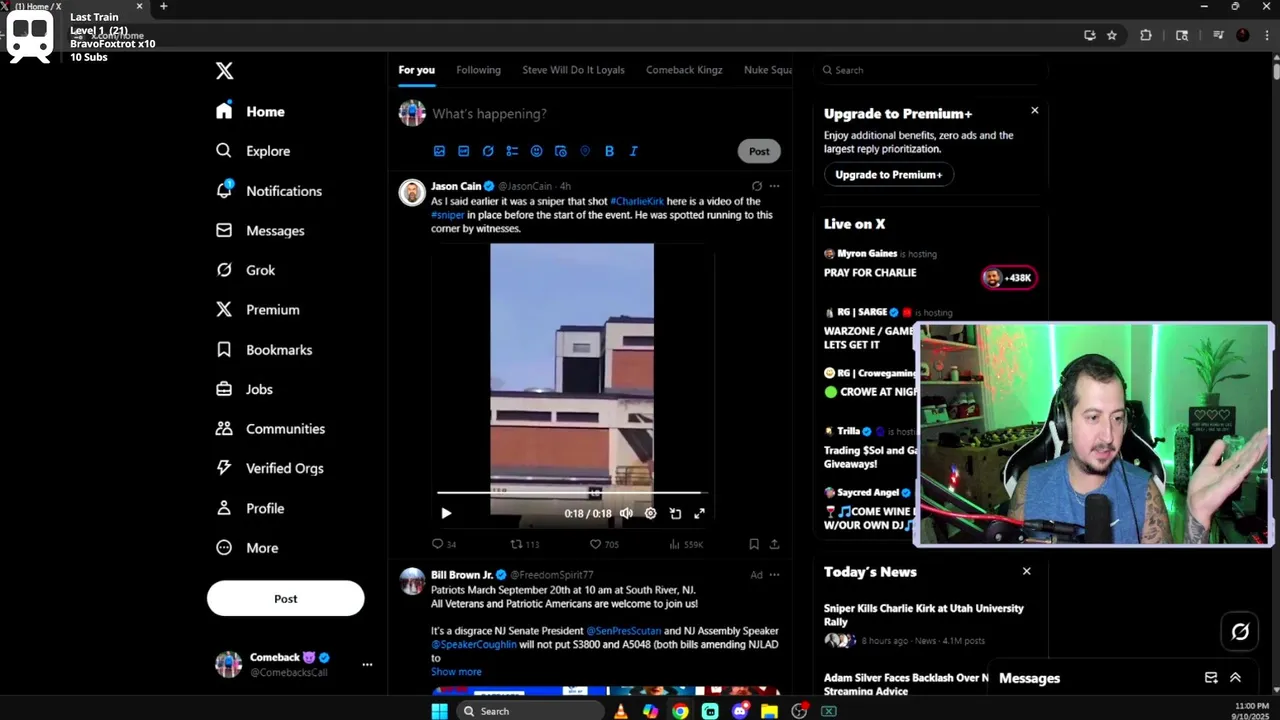This screenshot has width=1280, height=720.
Task: Bookmark this page via the star icon
Action: click(1111, 35)
